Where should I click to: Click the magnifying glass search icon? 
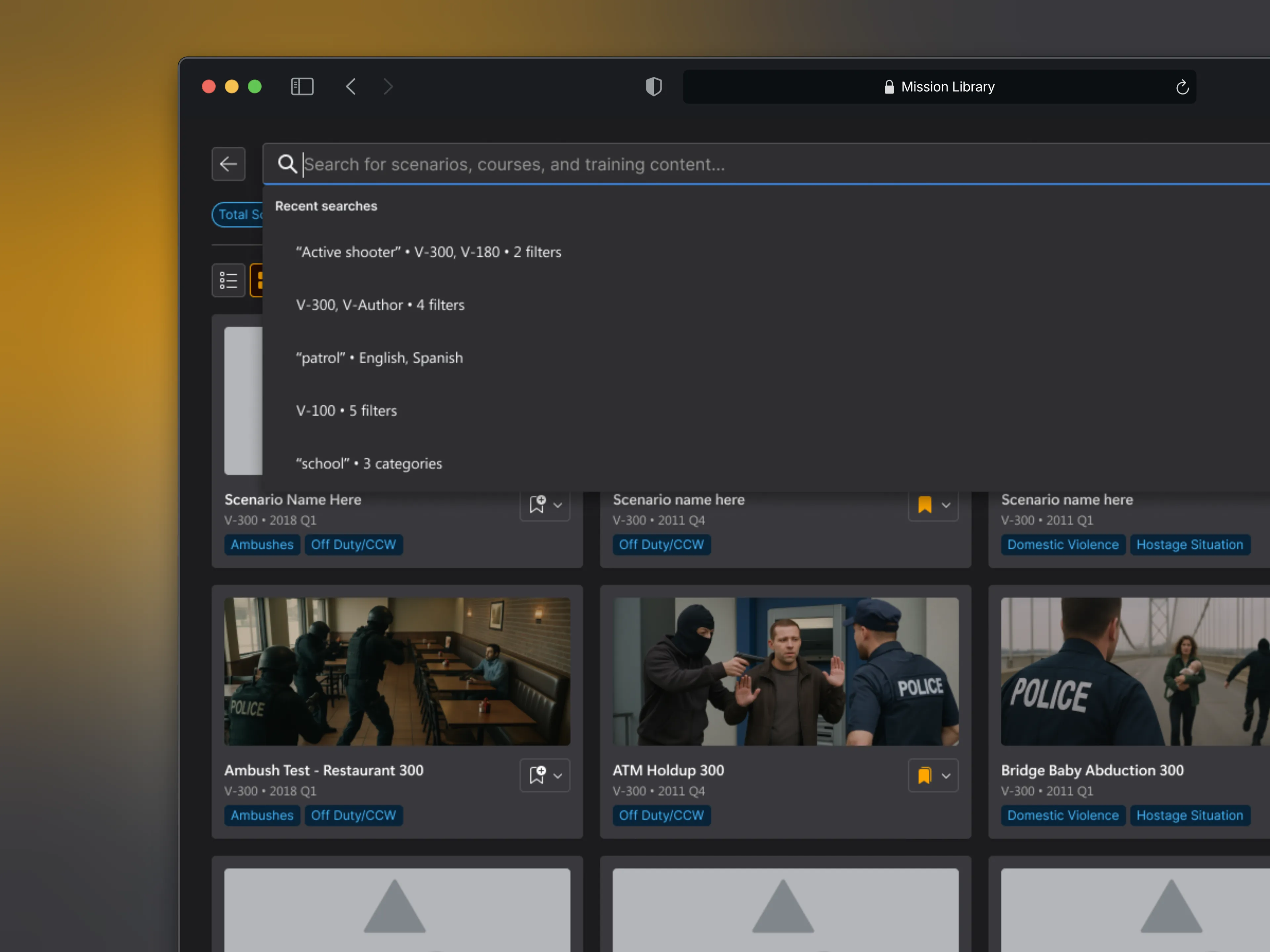tap(287, 164)
